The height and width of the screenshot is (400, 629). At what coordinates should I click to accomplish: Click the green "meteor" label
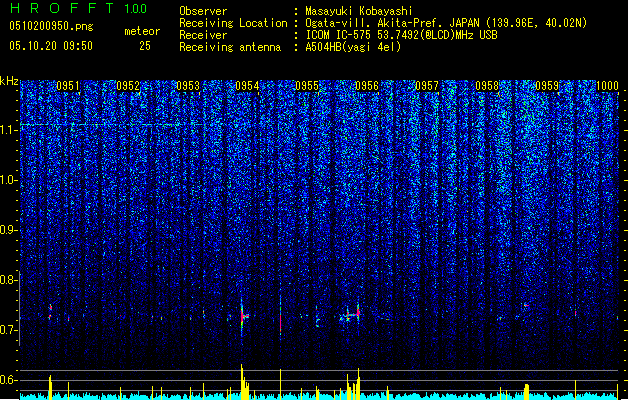click(x=142, y=31)
